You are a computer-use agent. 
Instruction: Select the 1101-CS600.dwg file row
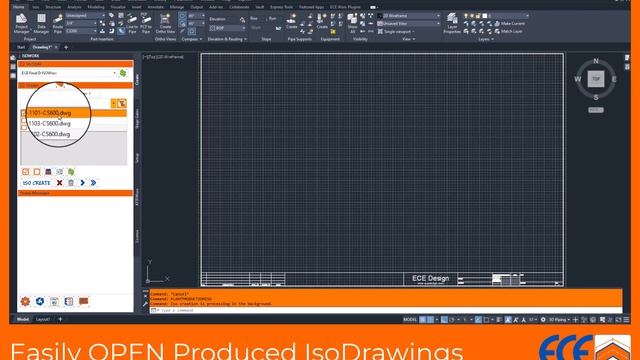74,113
